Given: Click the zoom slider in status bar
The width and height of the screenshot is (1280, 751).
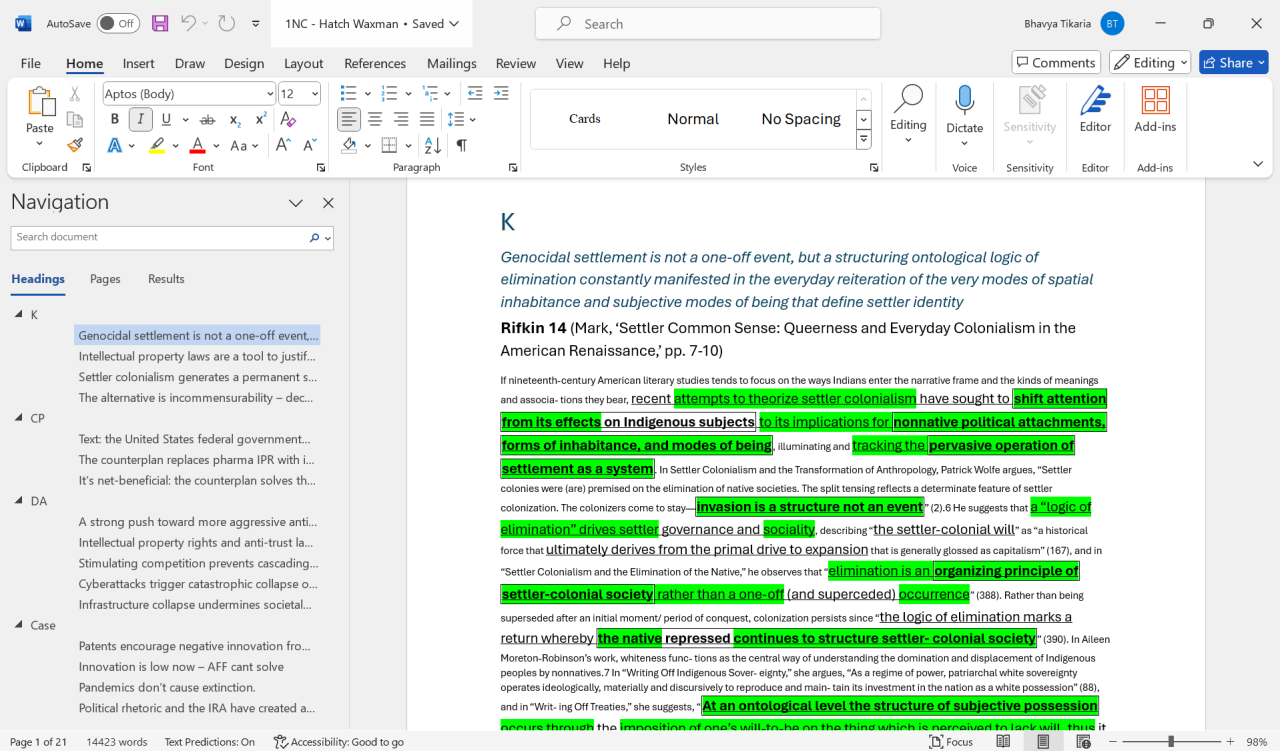Looking at the screenshot, I should point(1170,742).
